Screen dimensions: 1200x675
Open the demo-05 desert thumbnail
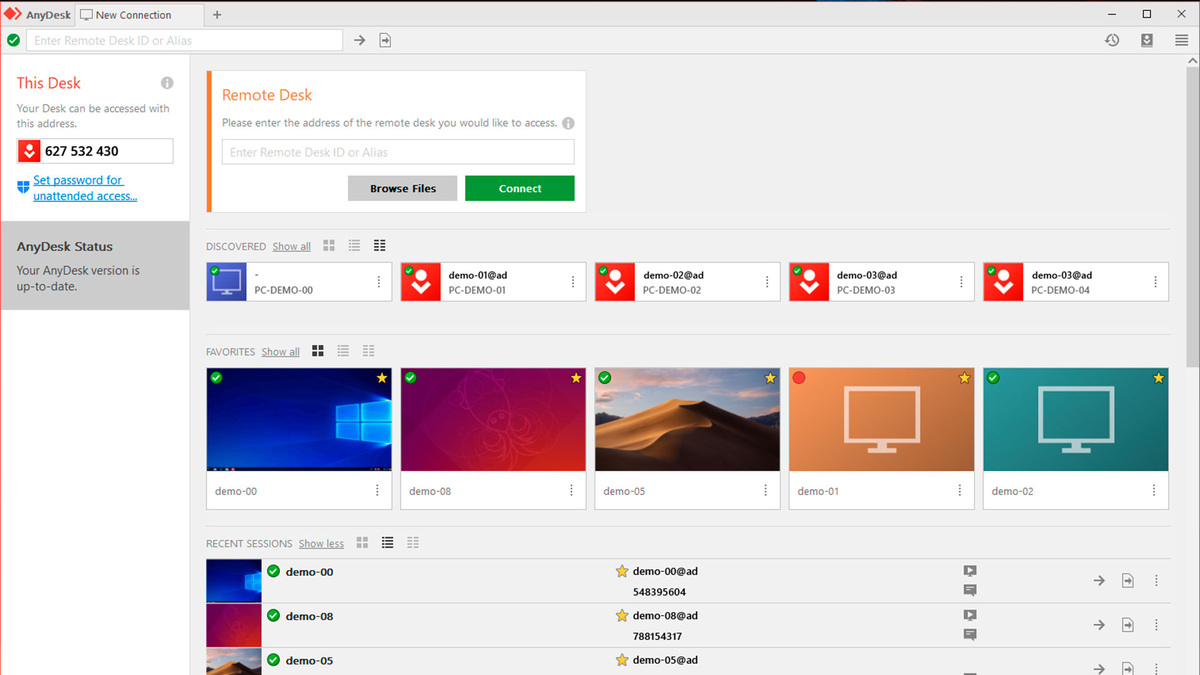687,420
